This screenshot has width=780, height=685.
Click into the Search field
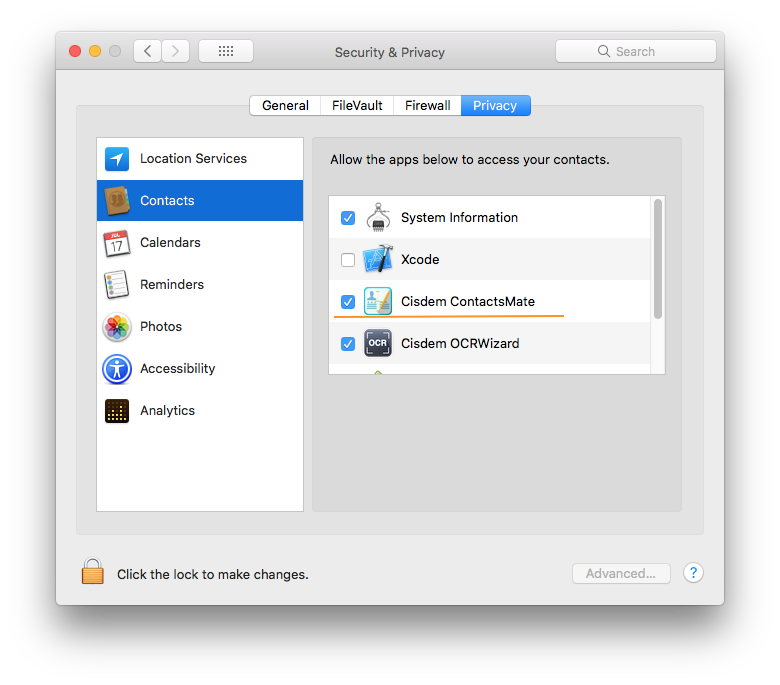click(x=636, y=51)
